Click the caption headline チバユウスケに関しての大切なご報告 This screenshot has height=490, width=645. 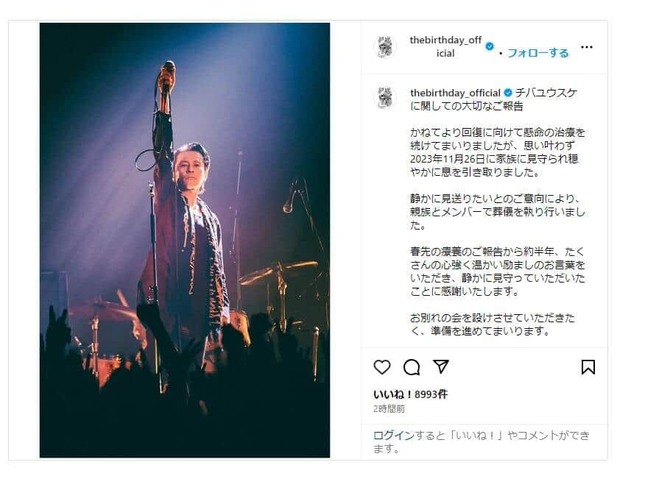[x=493, y=100]
